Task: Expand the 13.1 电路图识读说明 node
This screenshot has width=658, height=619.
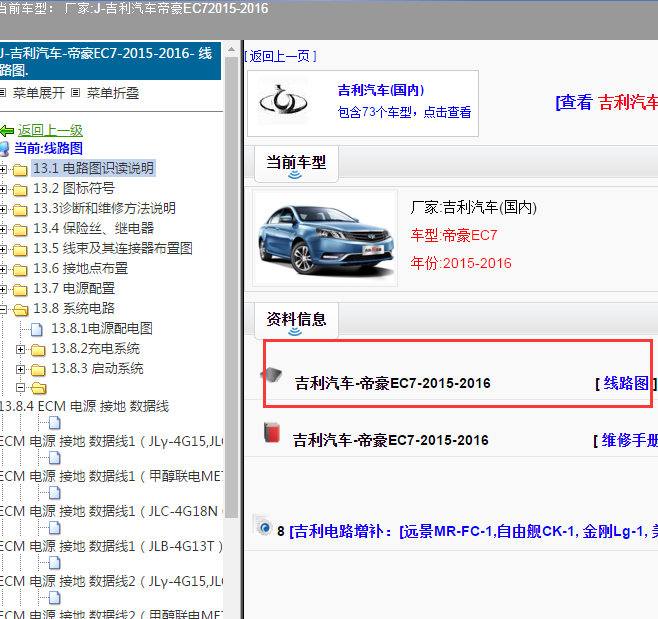Action: (x=3, y=170)
